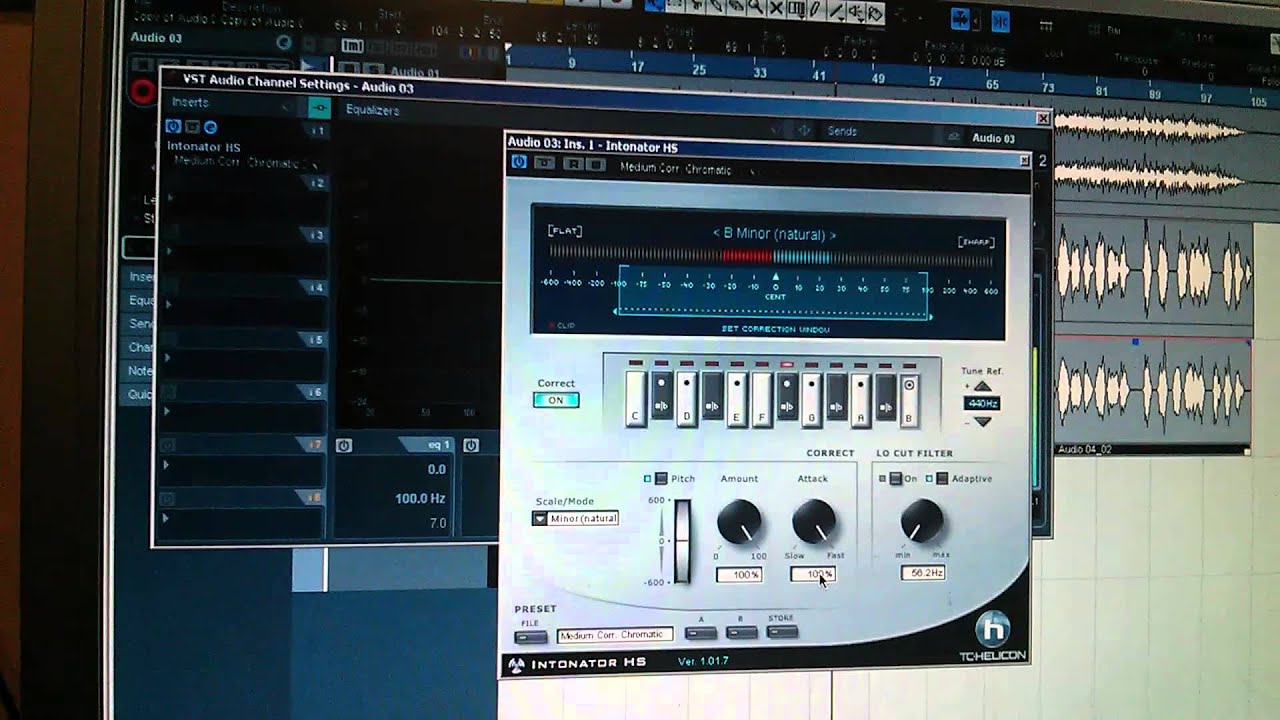The height and width of the screenshot is (720, 1280).
Task: Click the Amount 100% value field
Action: point(740,575)
